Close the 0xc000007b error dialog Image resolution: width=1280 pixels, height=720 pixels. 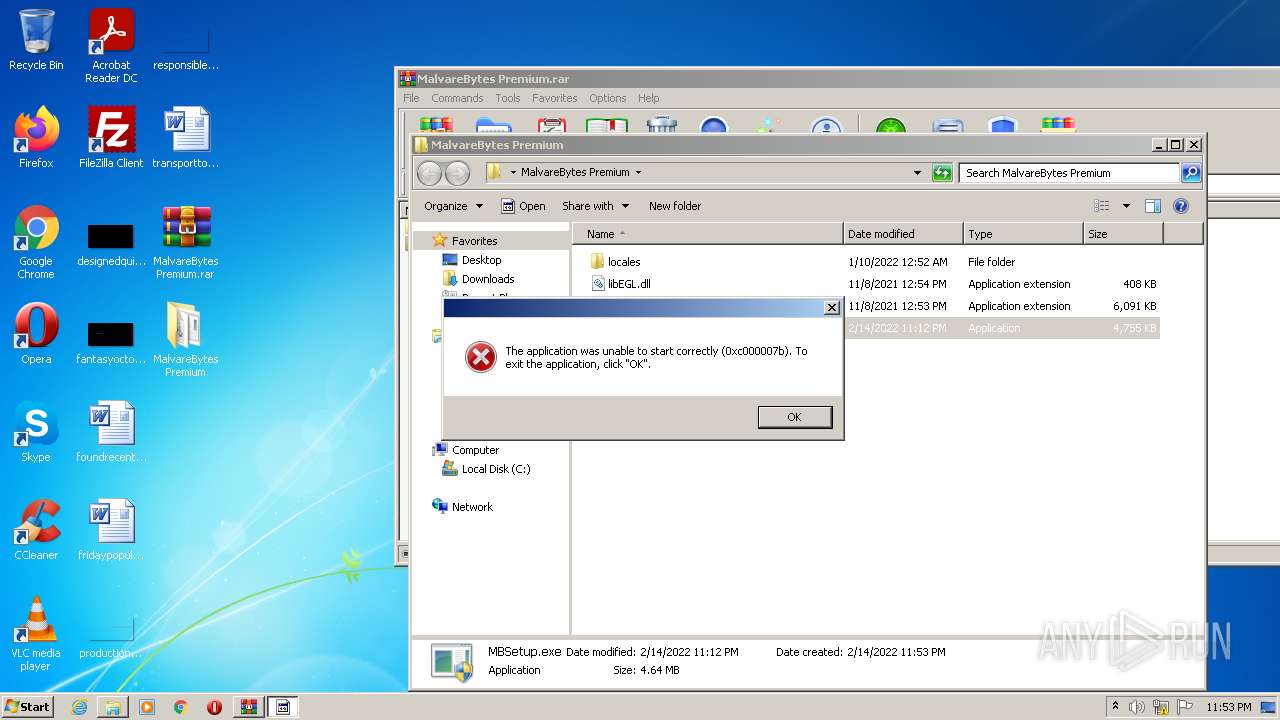coord(831,308)
